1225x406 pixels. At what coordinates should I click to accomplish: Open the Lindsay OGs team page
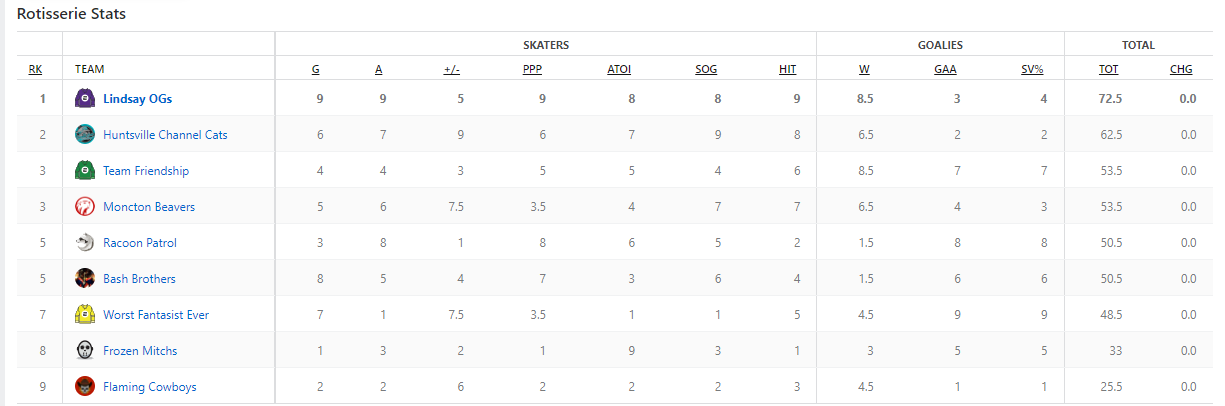137,99
